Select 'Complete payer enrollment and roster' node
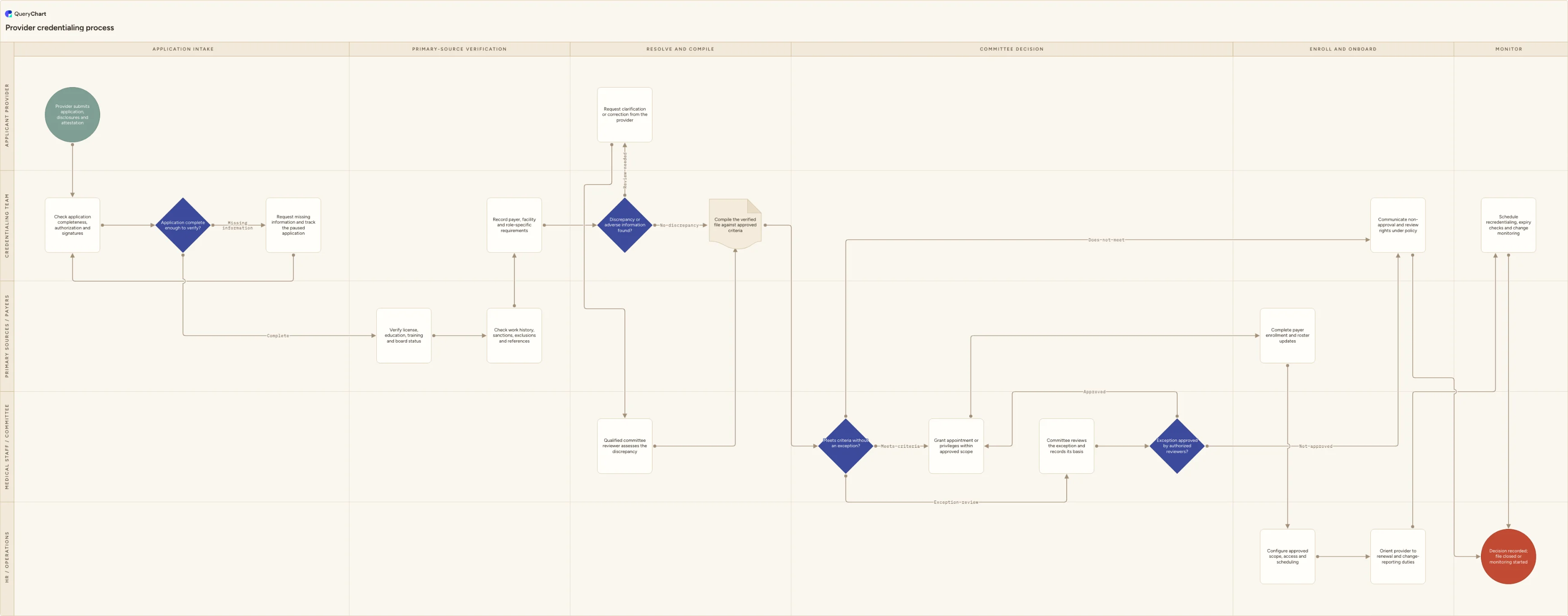This screenshot has width=1568, height=616. (x=1287, y=335)
